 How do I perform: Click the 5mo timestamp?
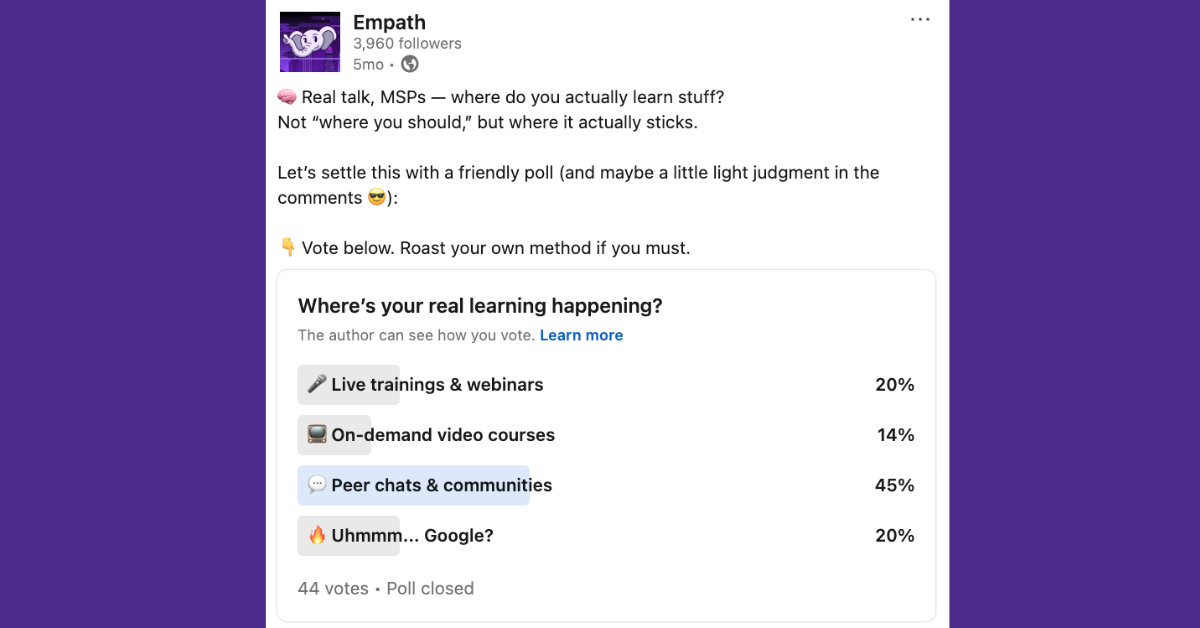tap(367, 63)
